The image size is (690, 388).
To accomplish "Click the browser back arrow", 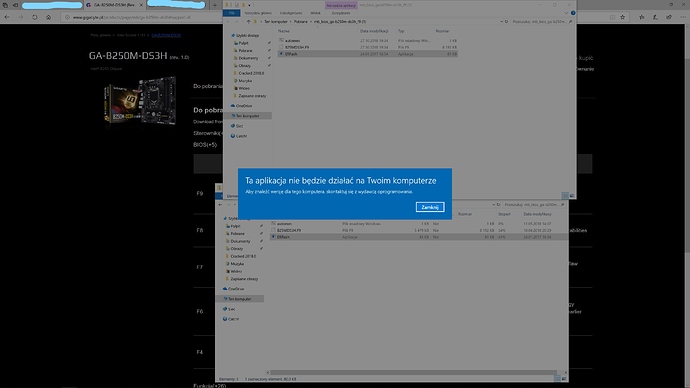I will tap(7, 17).
